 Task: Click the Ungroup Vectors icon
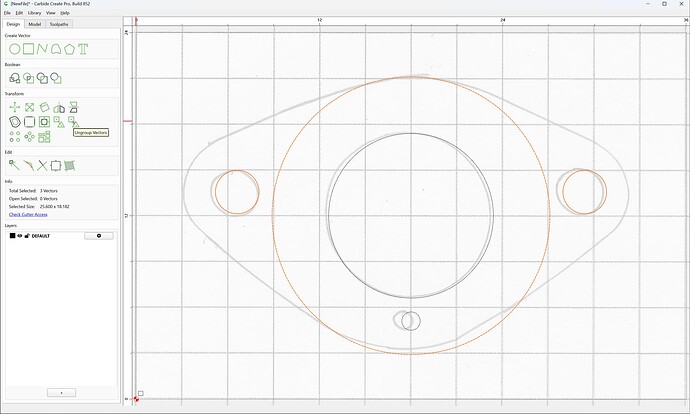(73, 122)
